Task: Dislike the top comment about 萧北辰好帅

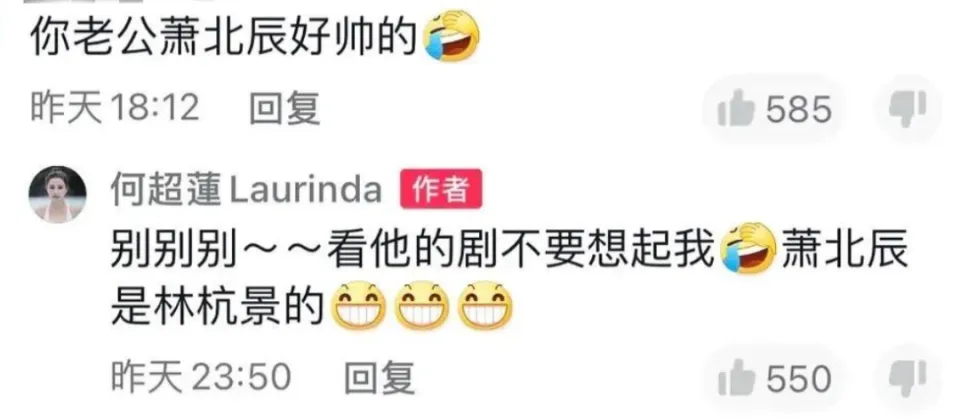Action: pyautogui.click(x=908, y=110)
